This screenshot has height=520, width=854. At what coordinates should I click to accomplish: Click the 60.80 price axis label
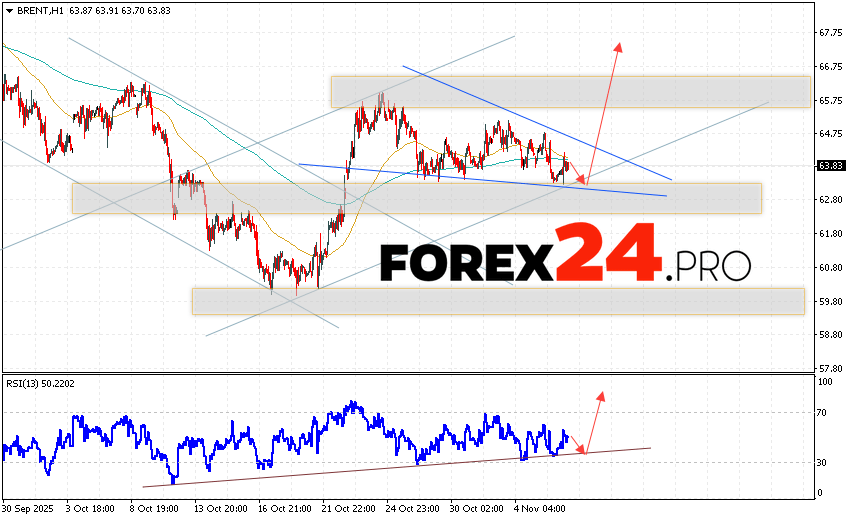coord(831,267)
